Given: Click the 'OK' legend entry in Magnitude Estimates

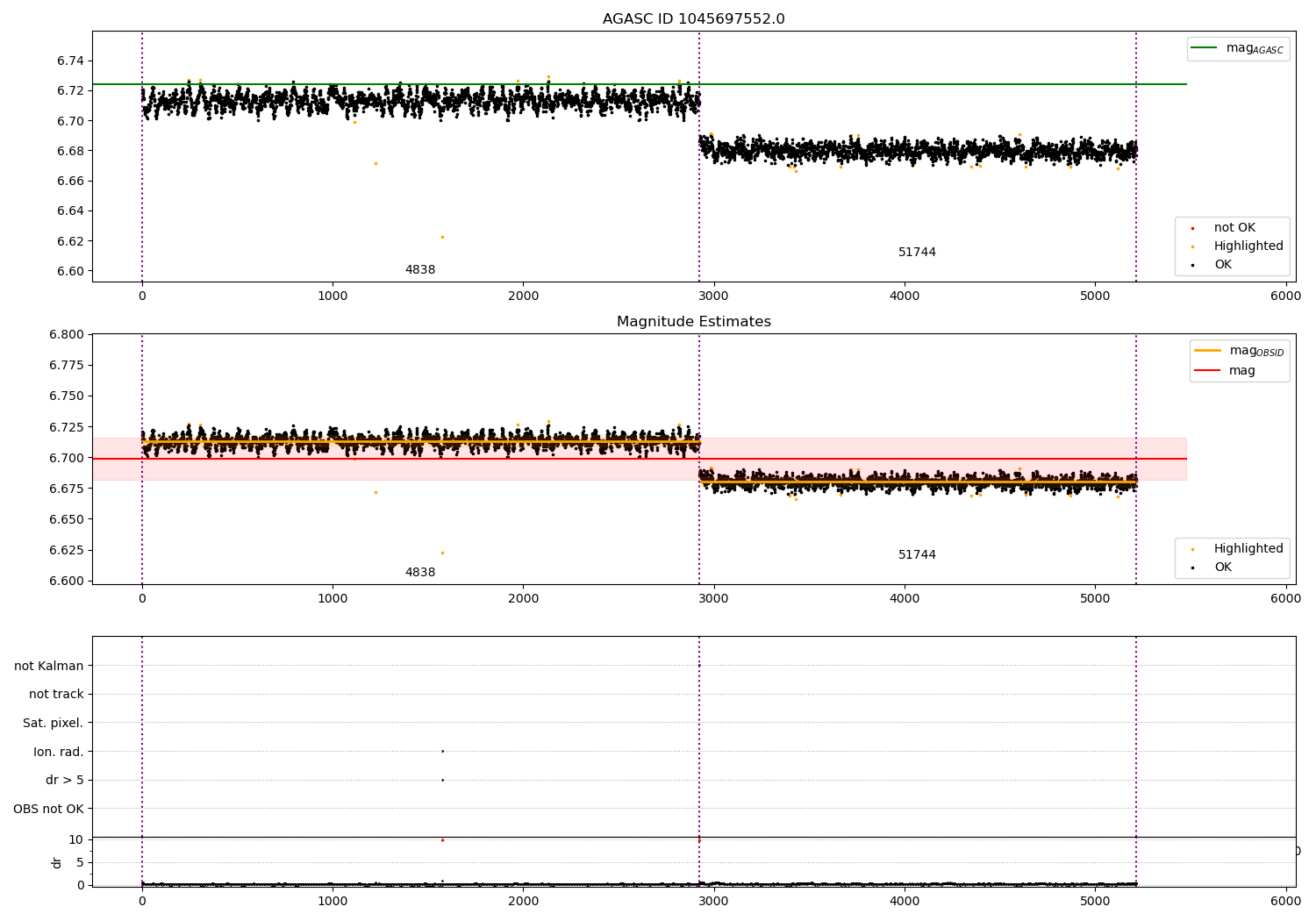Looking at the screenshot, I should (1211, 568).
